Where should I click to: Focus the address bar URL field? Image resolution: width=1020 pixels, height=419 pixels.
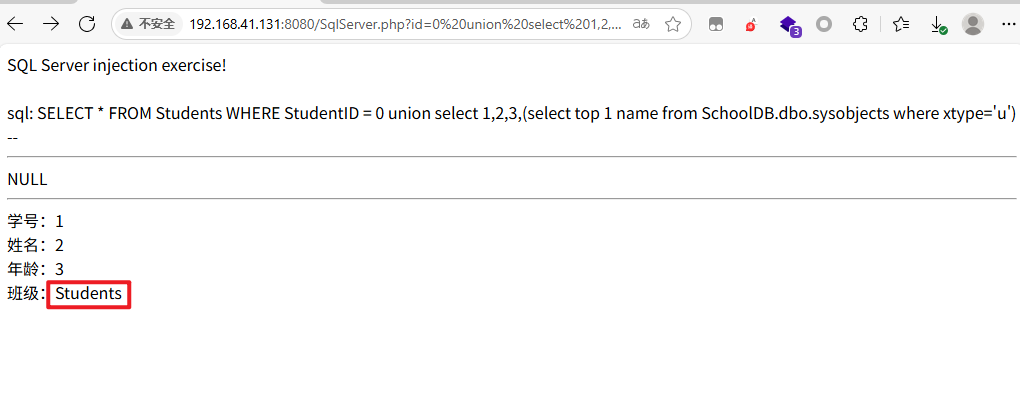(405, 25)
